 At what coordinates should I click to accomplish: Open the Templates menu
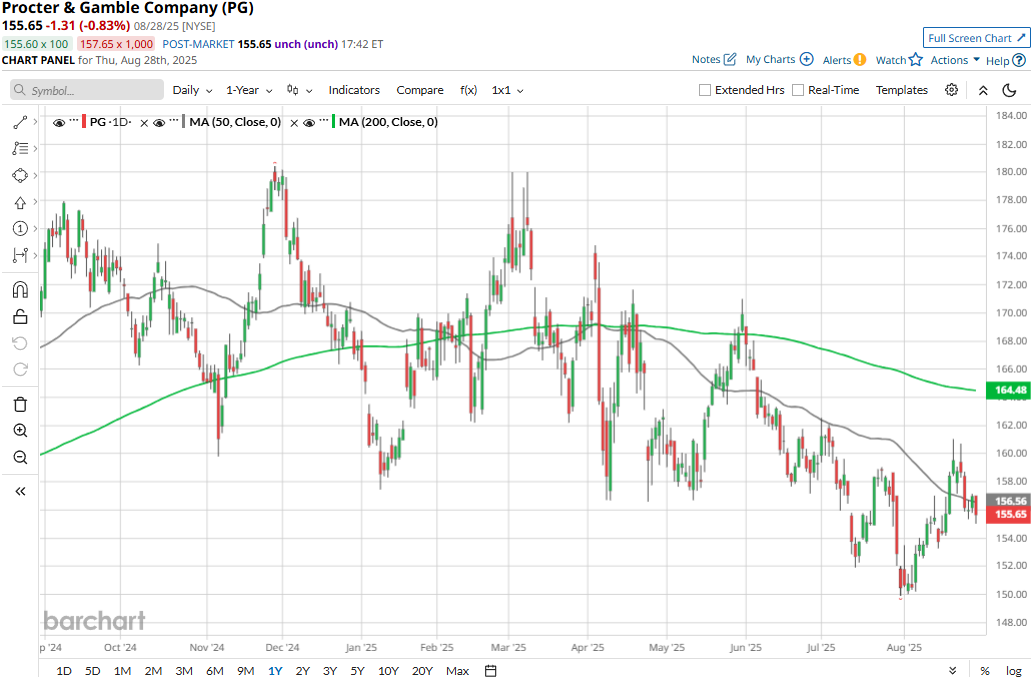(x=902, y=90)
